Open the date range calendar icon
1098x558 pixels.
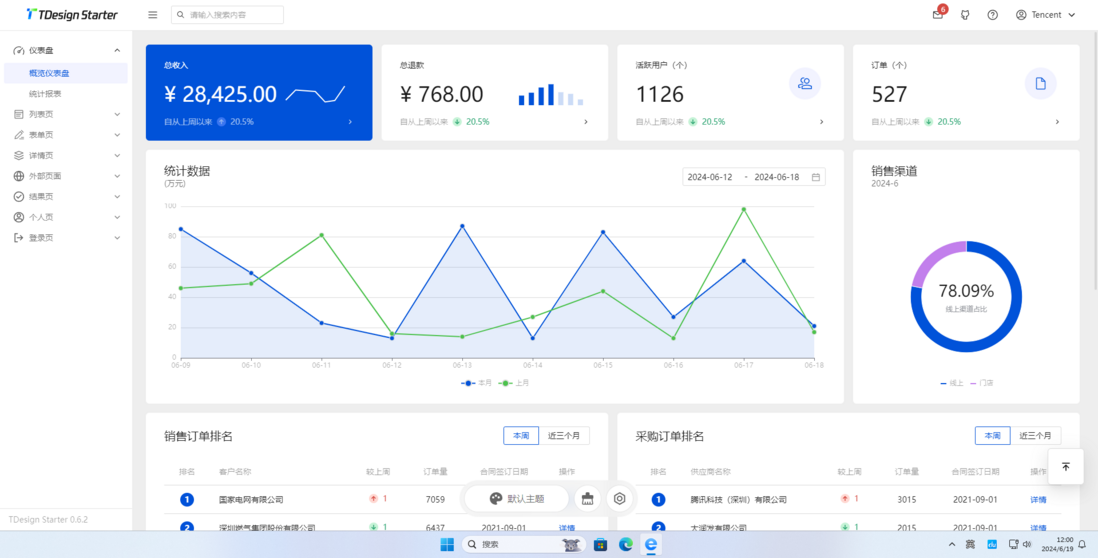pos(816,177)
